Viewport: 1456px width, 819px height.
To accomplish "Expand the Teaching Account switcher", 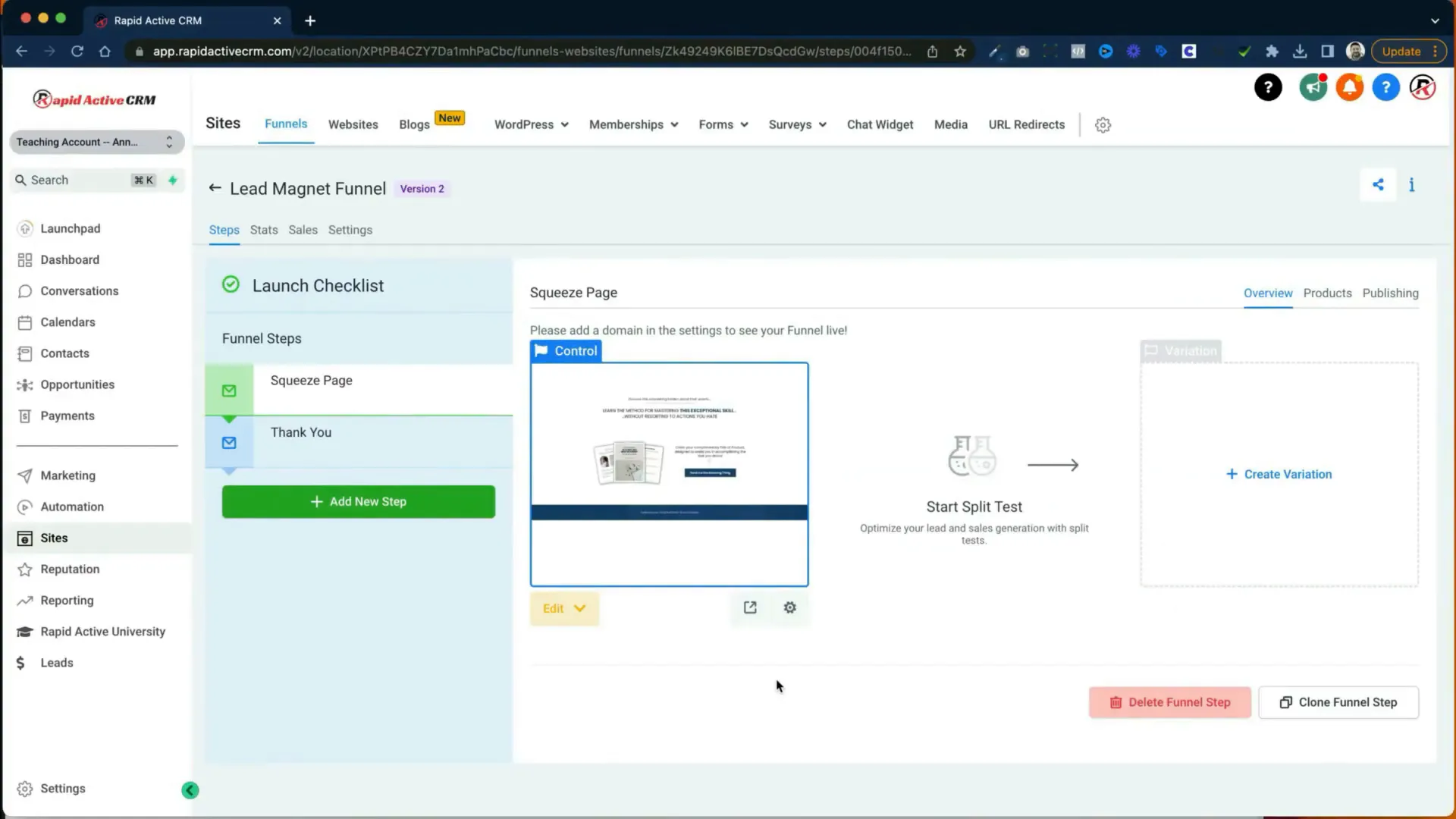I will pyautogui.click(x=96, y=142).
